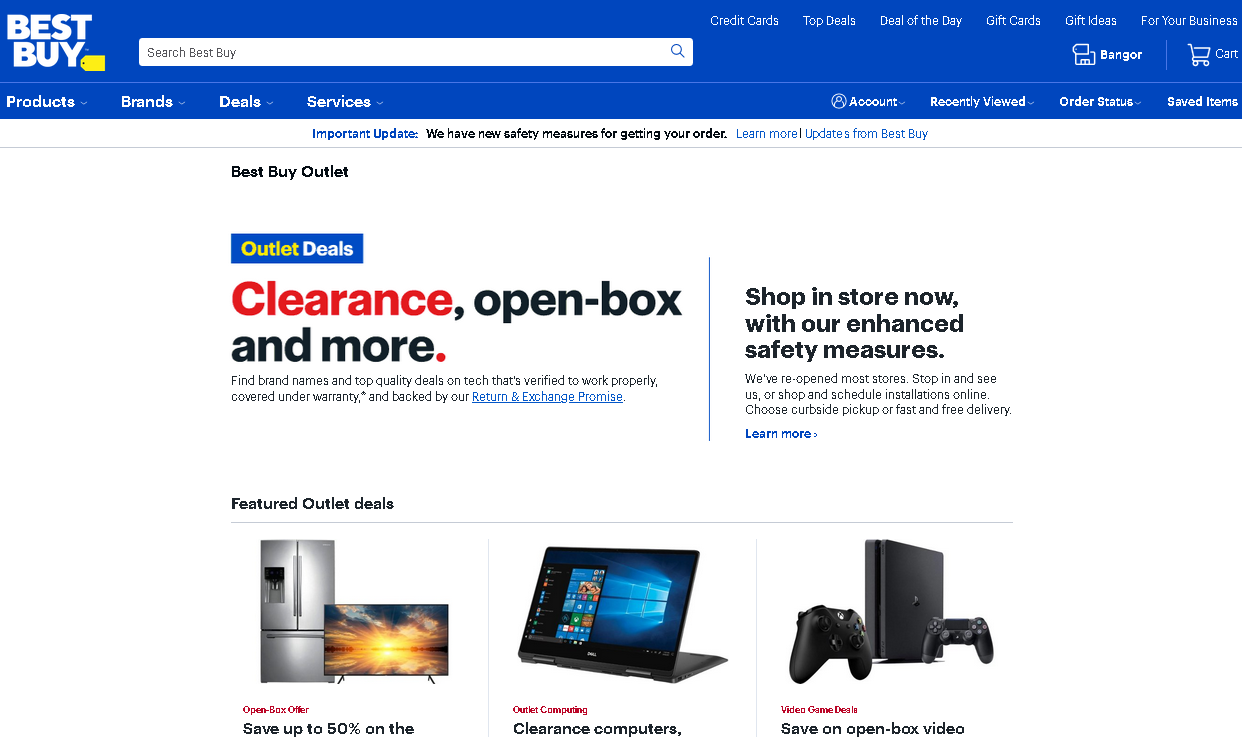Follow the Return & Exchange Promise link
1242x737 pixels.
(547, 397)
